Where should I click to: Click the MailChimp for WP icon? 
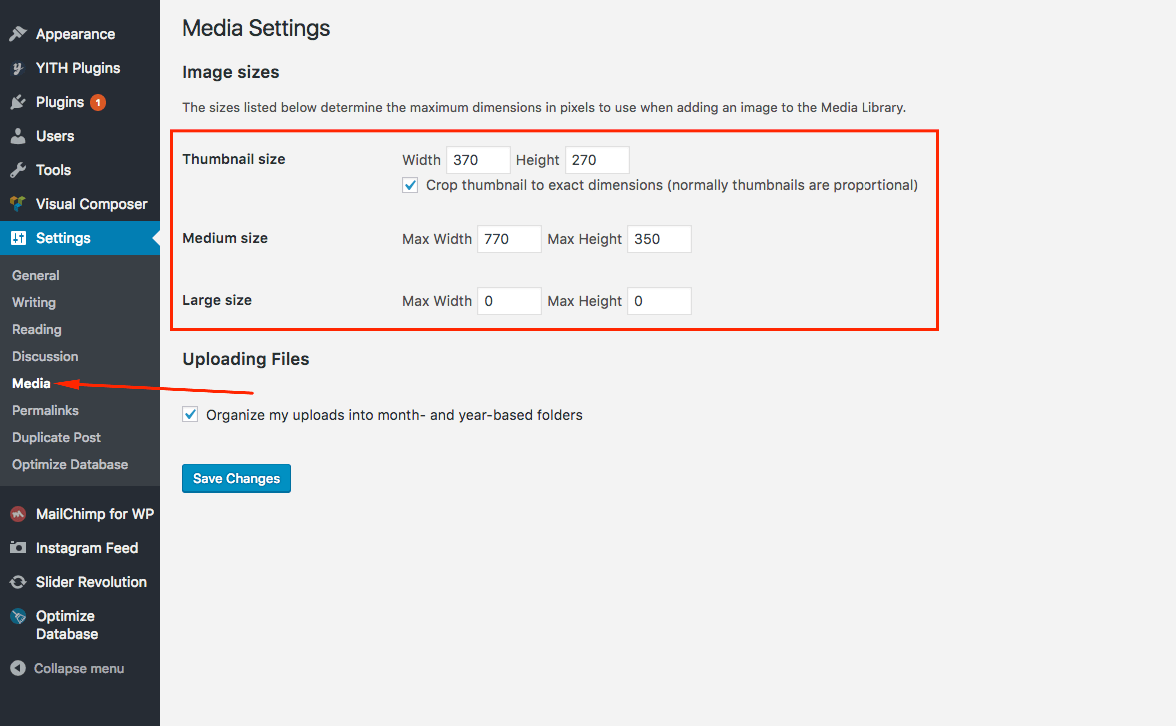tap(18, 514)
